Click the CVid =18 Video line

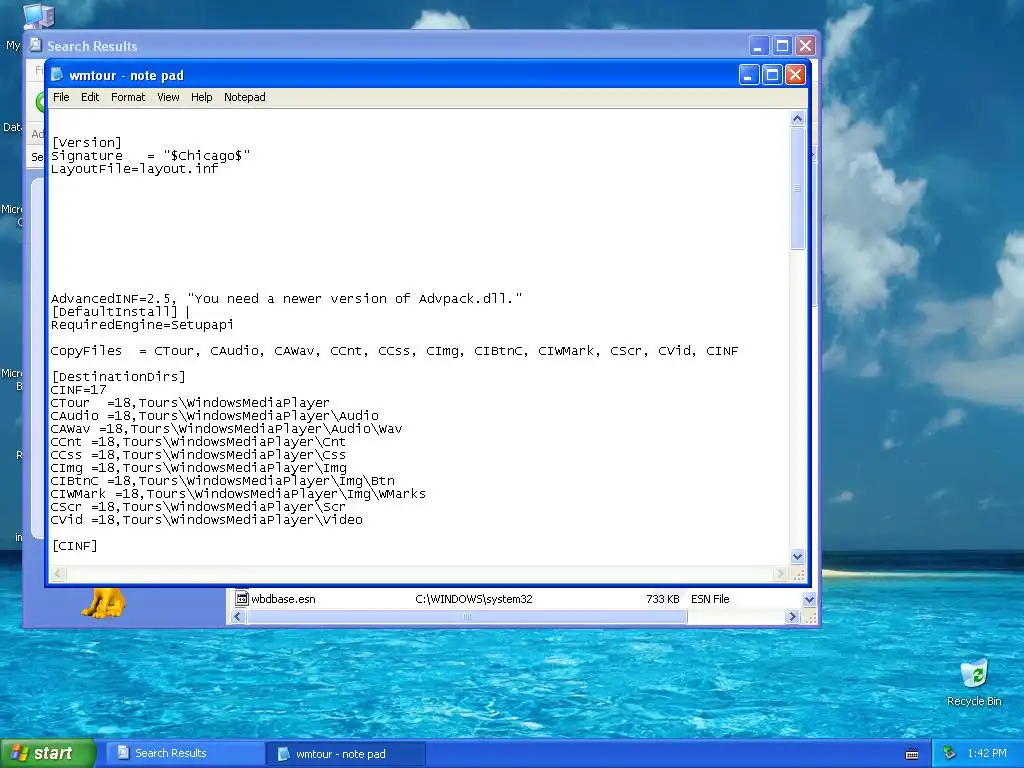[x=206, y=520]
